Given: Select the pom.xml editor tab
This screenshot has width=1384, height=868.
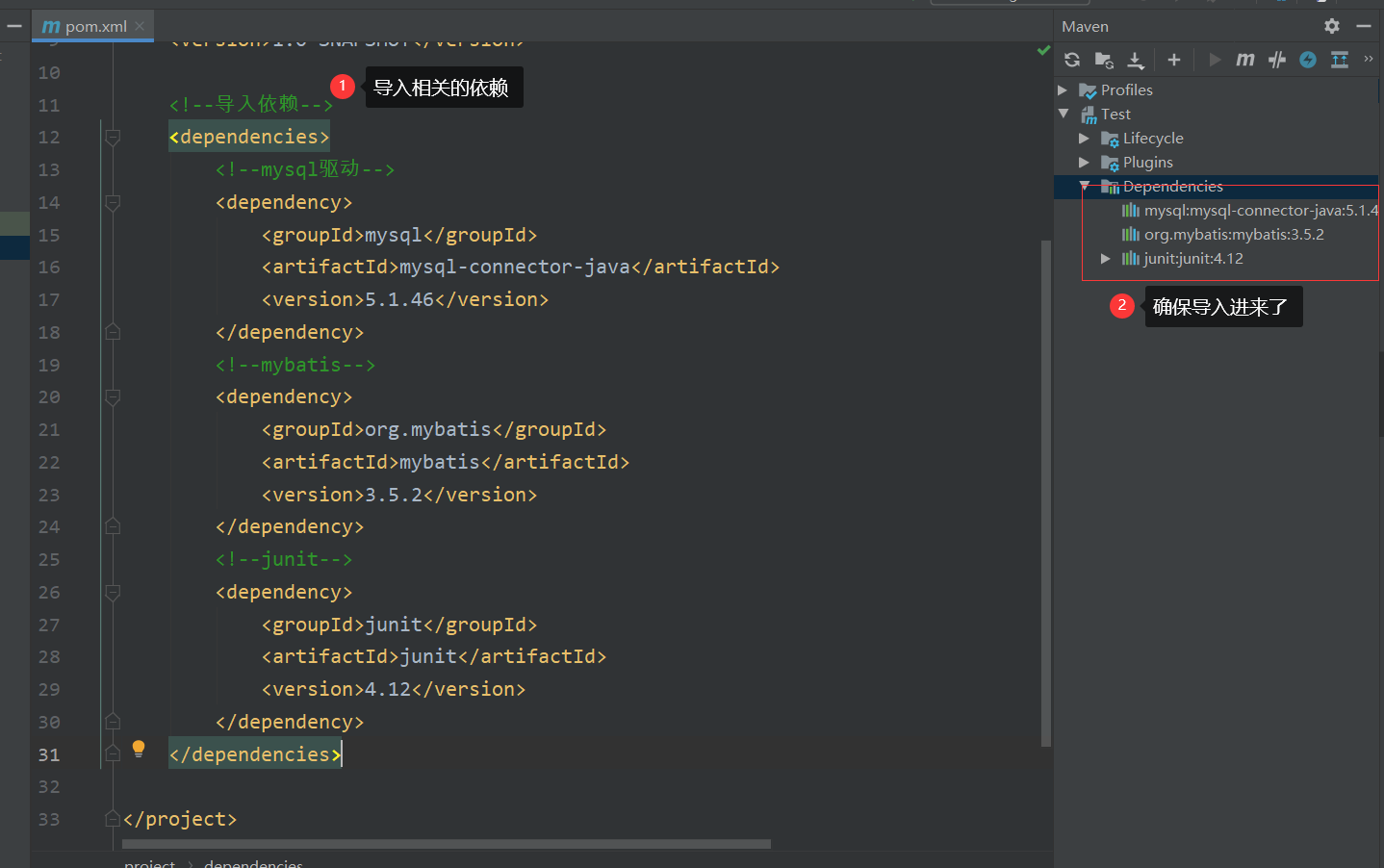Looking at the screenshot, I should (x=87, y=26).
